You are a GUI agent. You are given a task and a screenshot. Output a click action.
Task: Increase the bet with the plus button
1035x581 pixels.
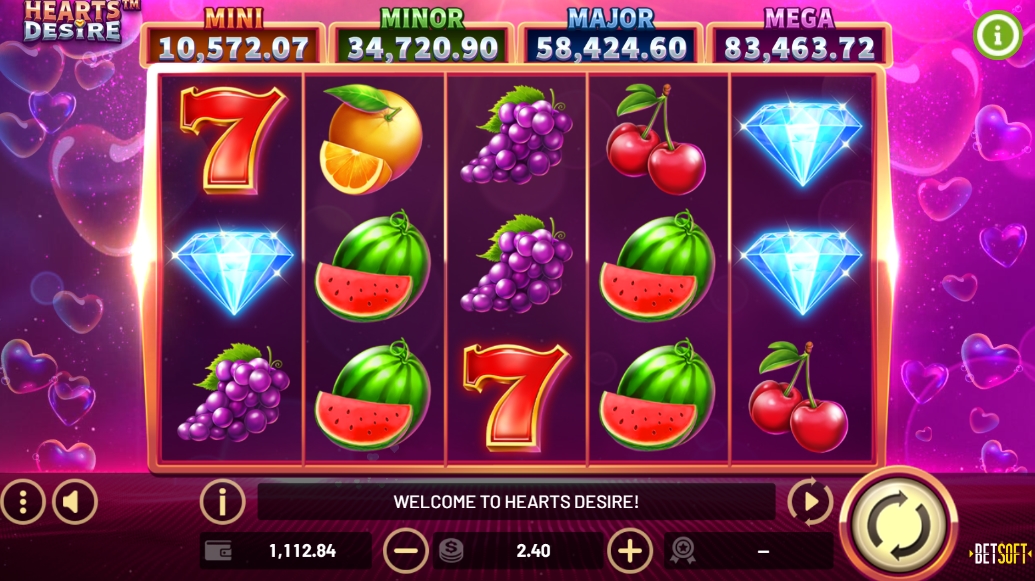630,551
